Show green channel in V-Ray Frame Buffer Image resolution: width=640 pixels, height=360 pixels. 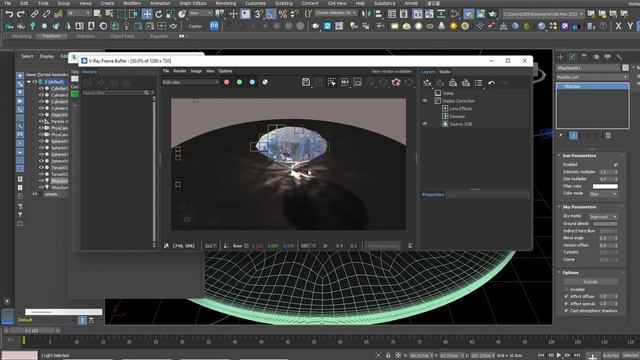[239, 82]
